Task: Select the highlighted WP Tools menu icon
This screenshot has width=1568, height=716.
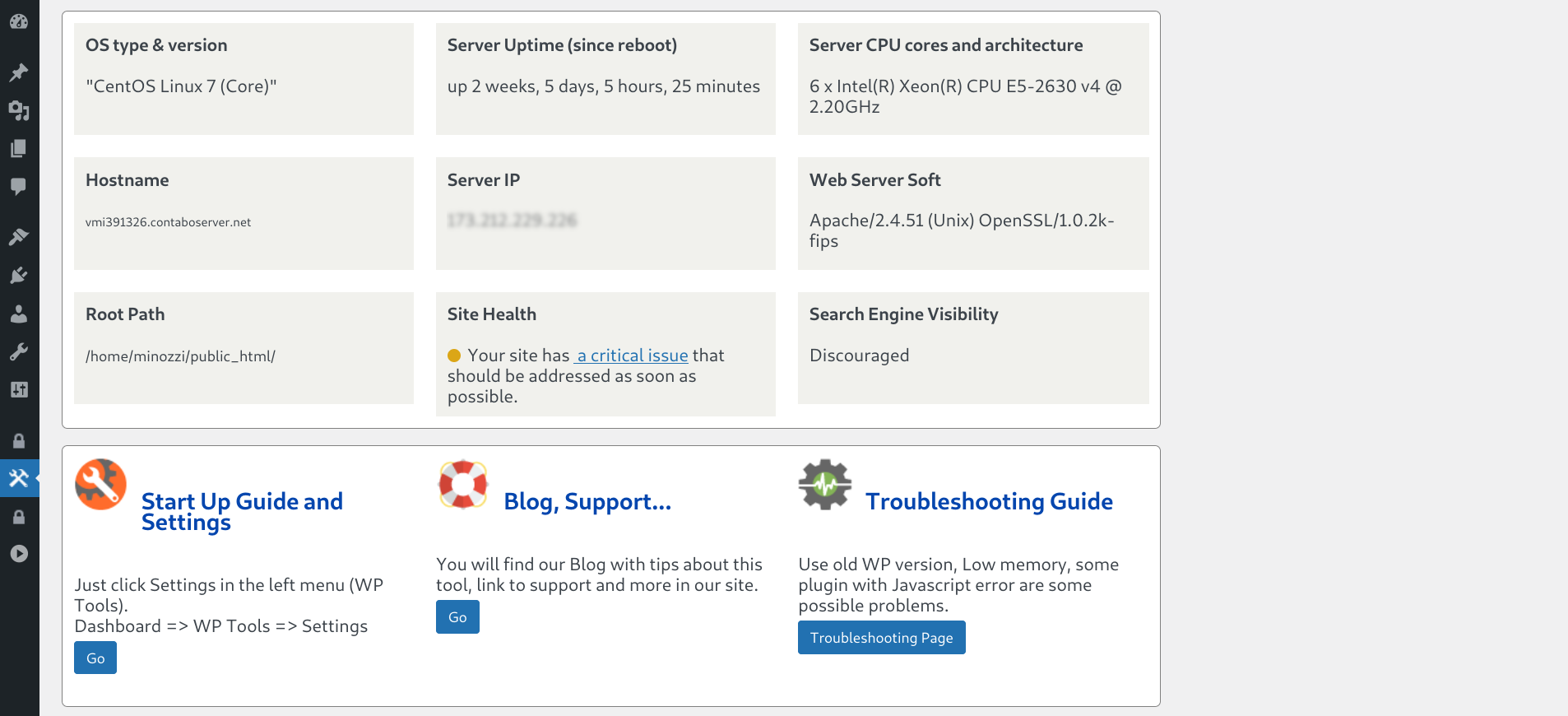Action: click(19, 478)
